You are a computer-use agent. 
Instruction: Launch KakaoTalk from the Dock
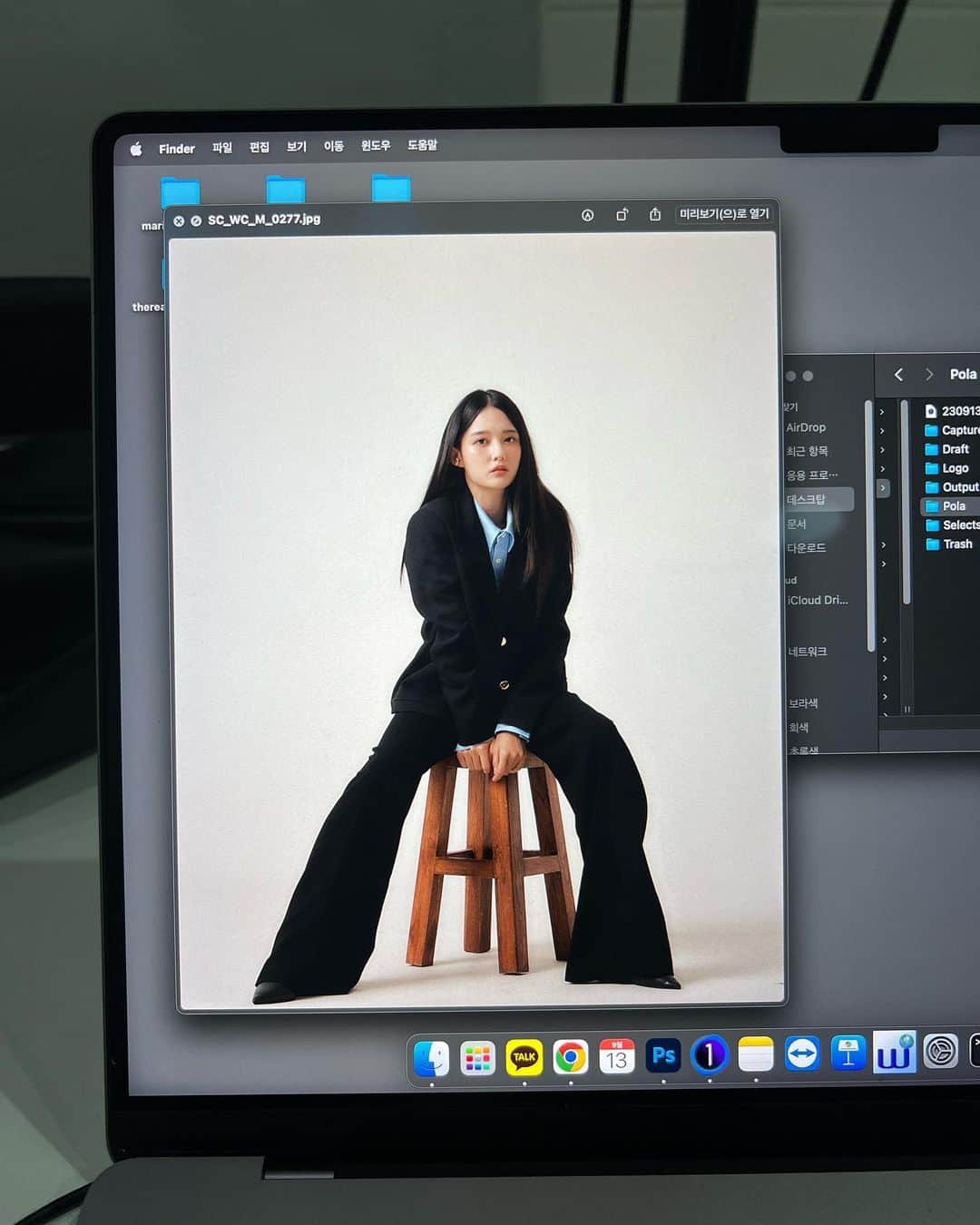pos(524,1057)
